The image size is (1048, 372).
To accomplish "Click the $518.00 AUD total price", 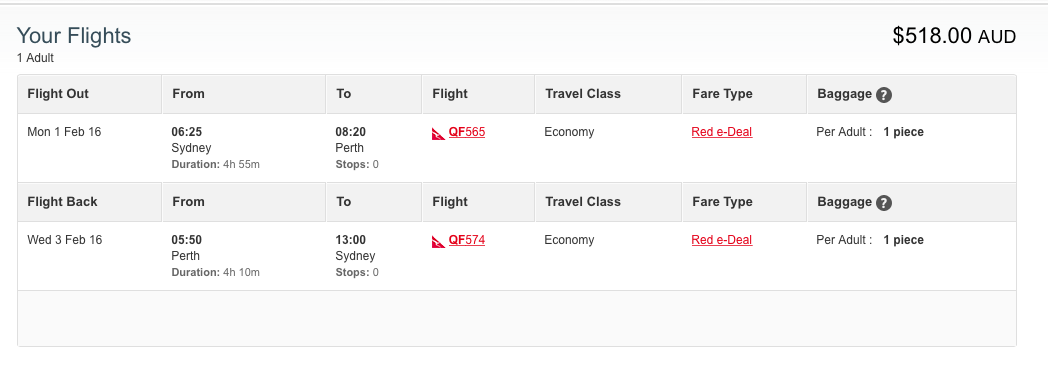I will point(954,36).
